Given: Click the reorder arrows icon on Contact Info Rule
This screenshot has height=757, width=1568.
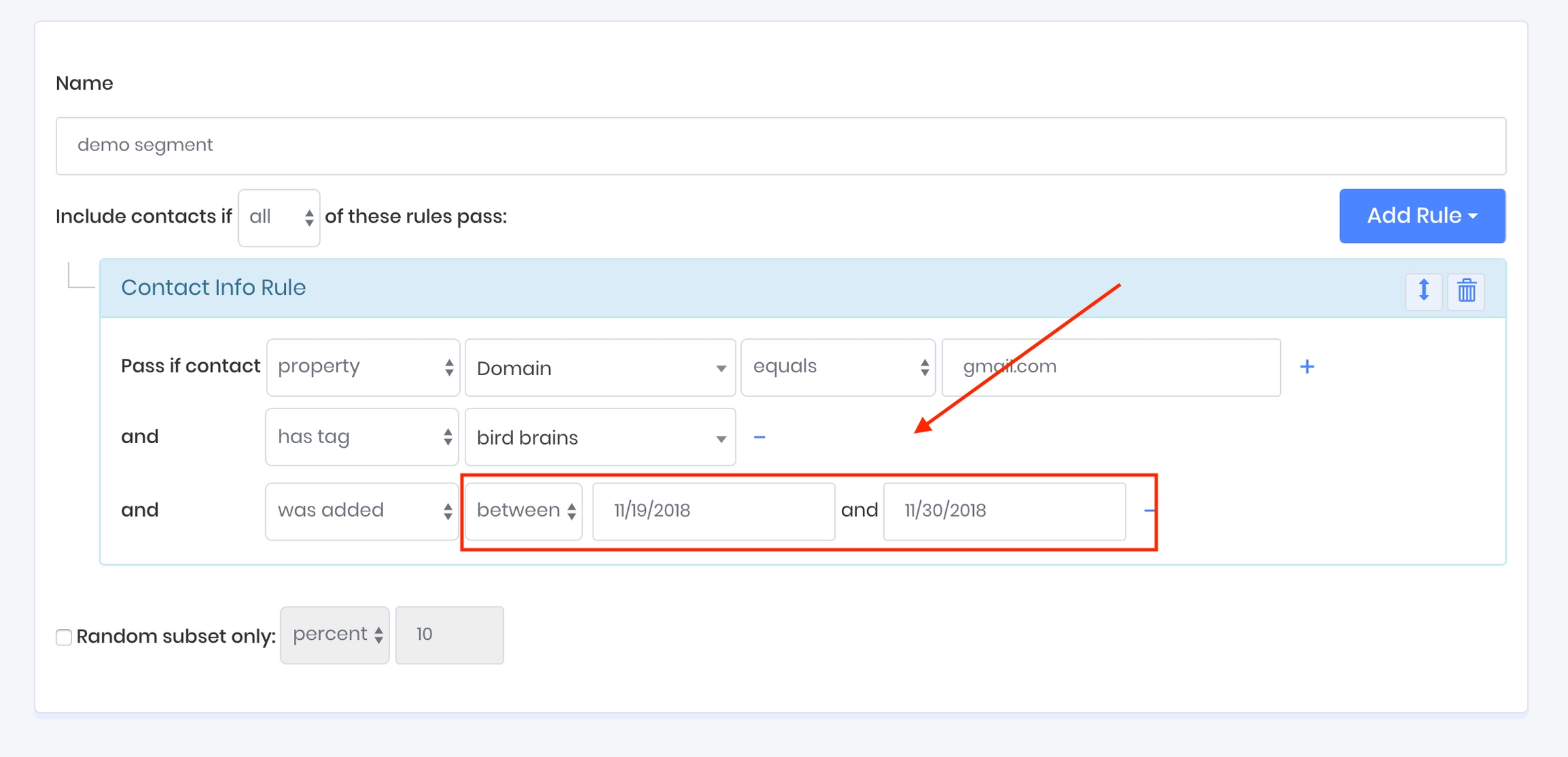Looking at the screenshot, I should [x=1423, y=291].
